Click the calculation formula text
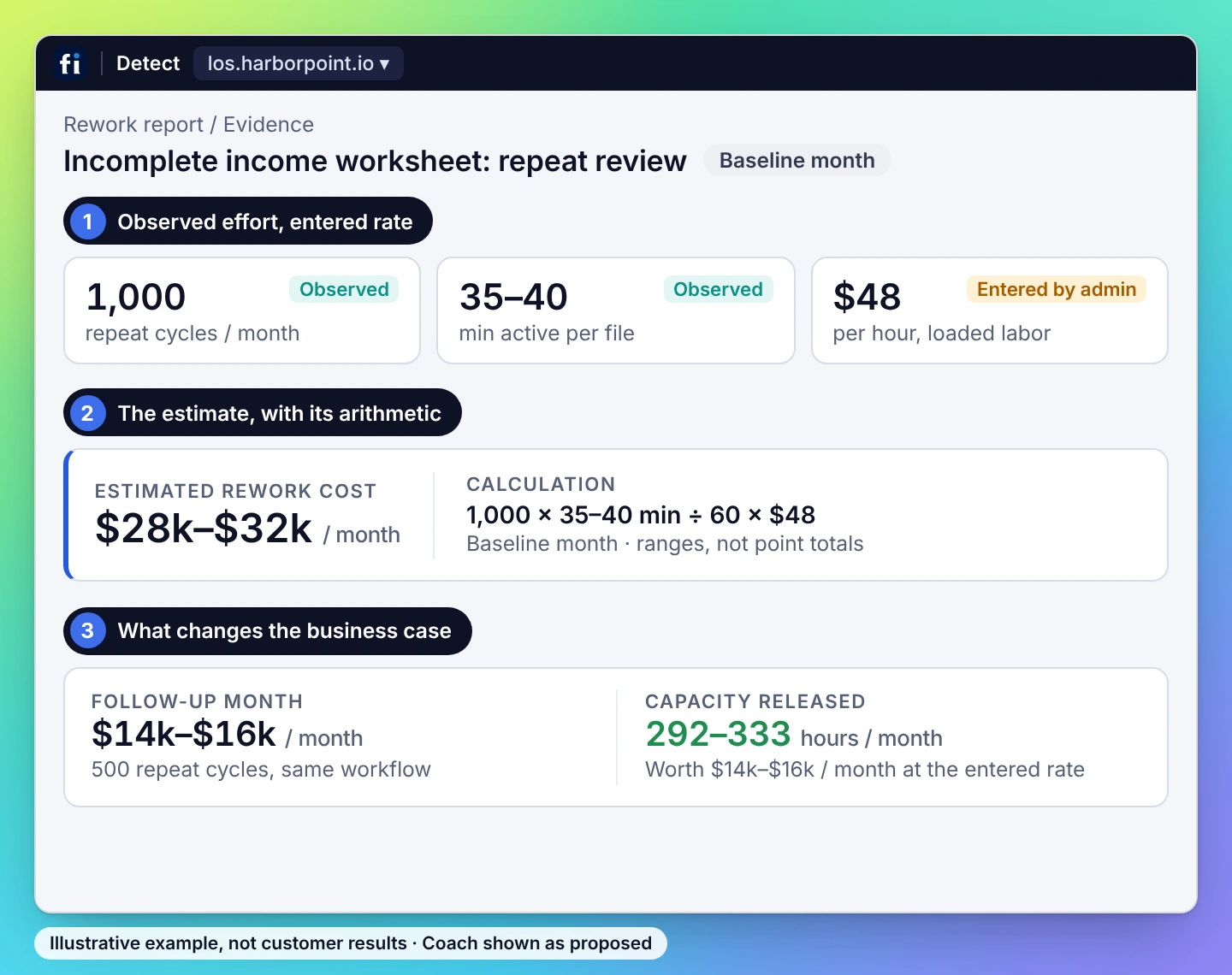The width and height of the screenshot is (1232, 975). click(x=641, y=515)
